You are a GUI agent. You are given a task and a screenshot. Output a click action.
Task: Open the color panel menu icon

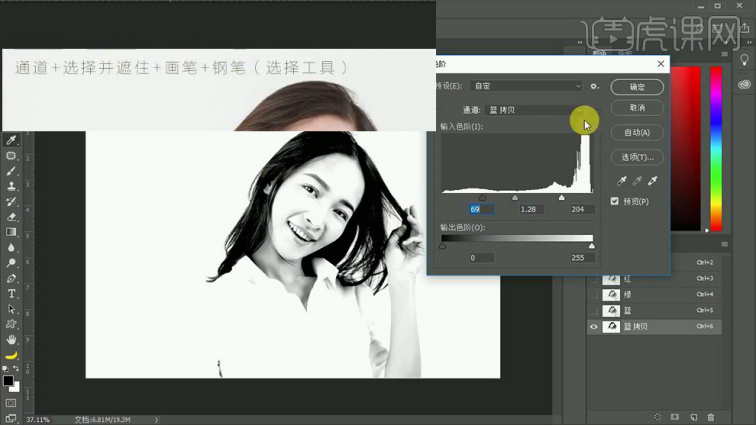(725, 54)
